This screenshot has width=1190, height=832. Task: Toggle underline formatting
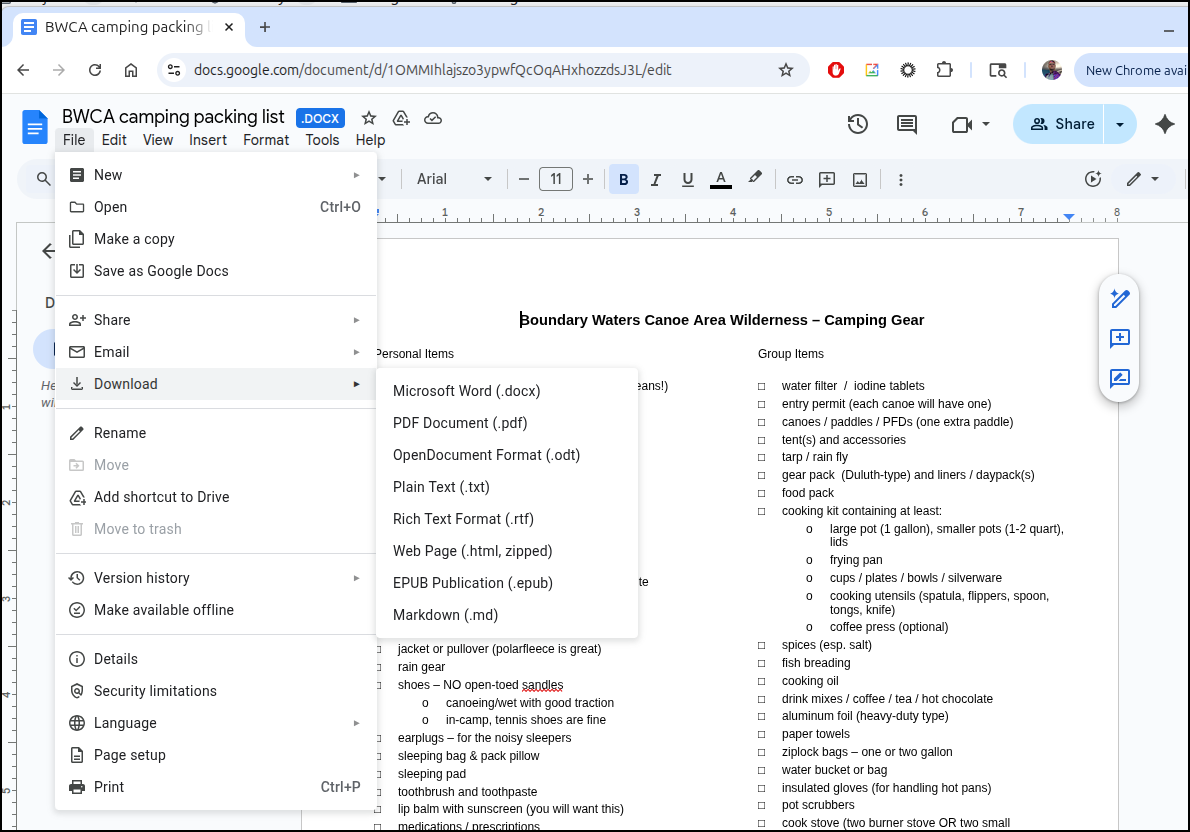click(688, 179)
